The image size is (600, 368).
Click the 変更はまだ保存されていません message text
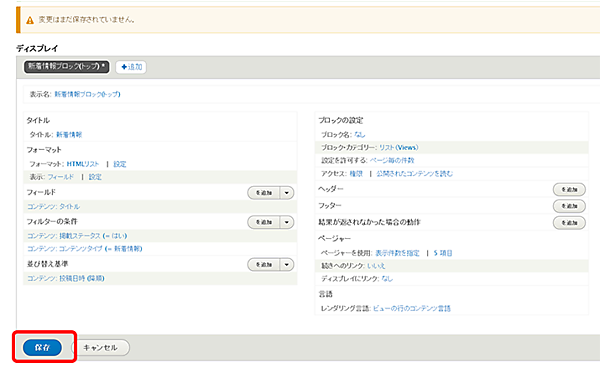click(86, 20)
